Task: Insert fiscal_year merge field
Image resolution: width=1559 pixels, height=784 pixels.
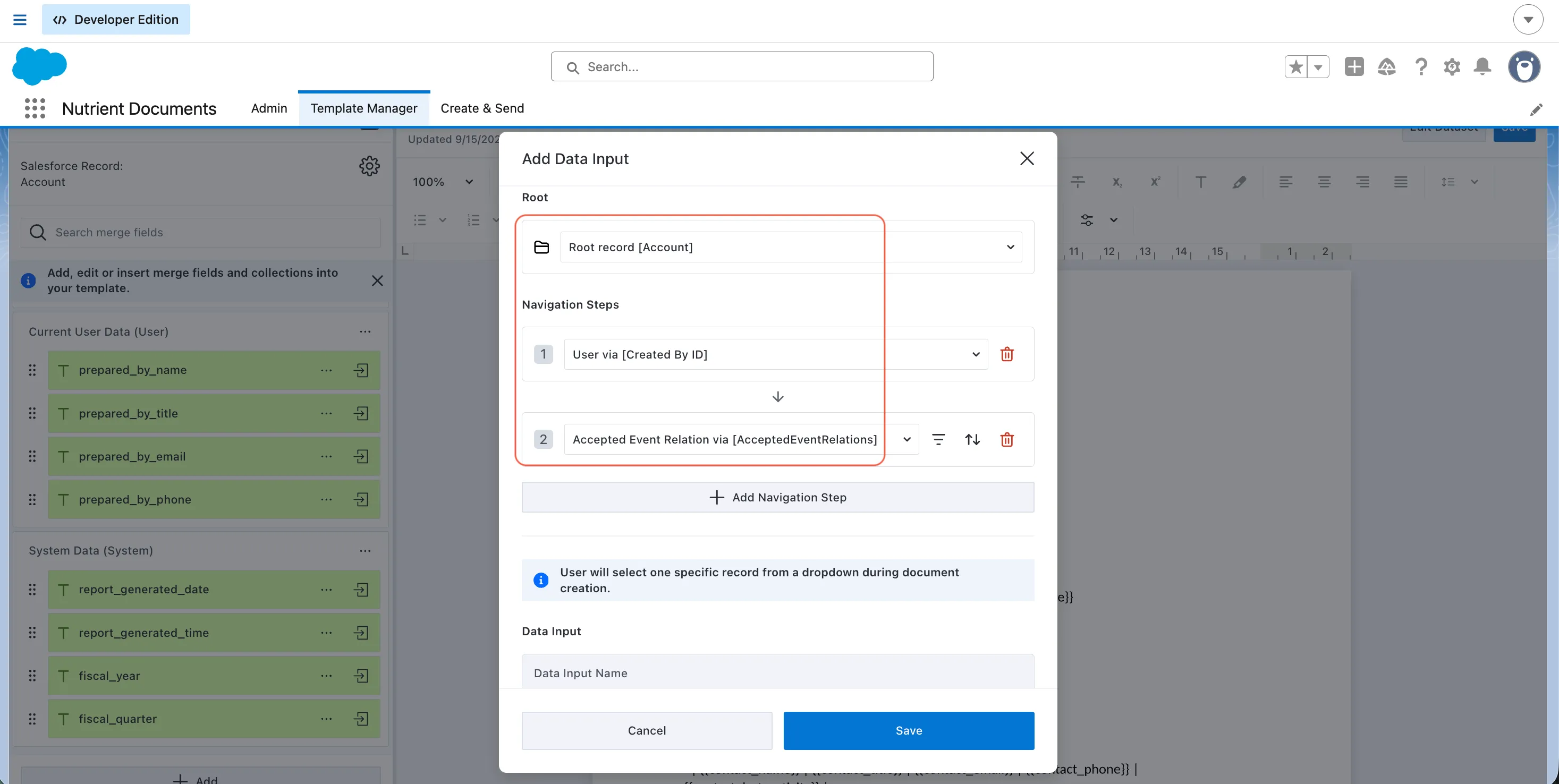Action: point(361,676)
